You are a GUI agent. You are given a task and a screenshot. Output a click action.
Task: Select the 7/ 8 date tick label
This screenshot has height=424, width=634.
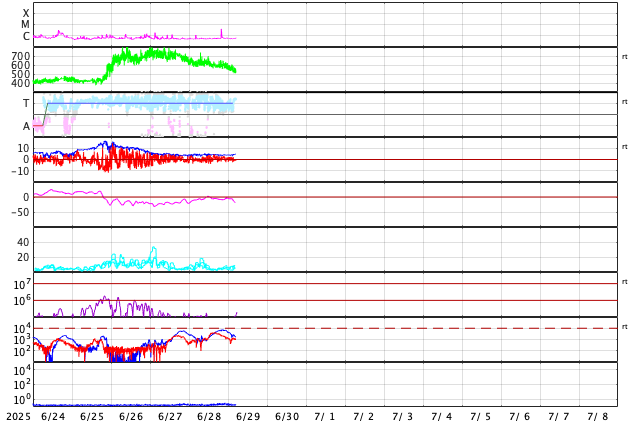(598, 417)
